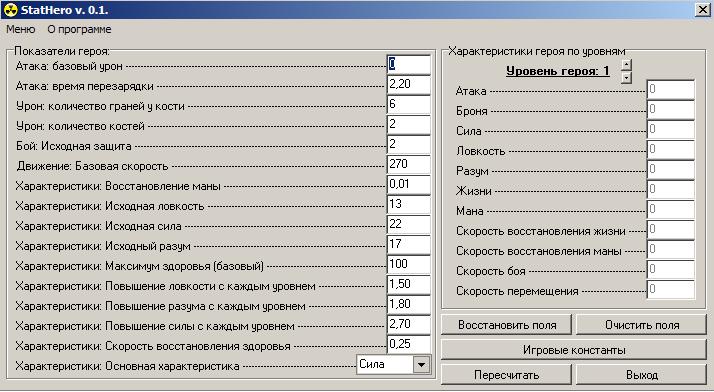Viewport: 714px width, 392px height.
Task: Click the Выход button
Action: coord(642,375)
